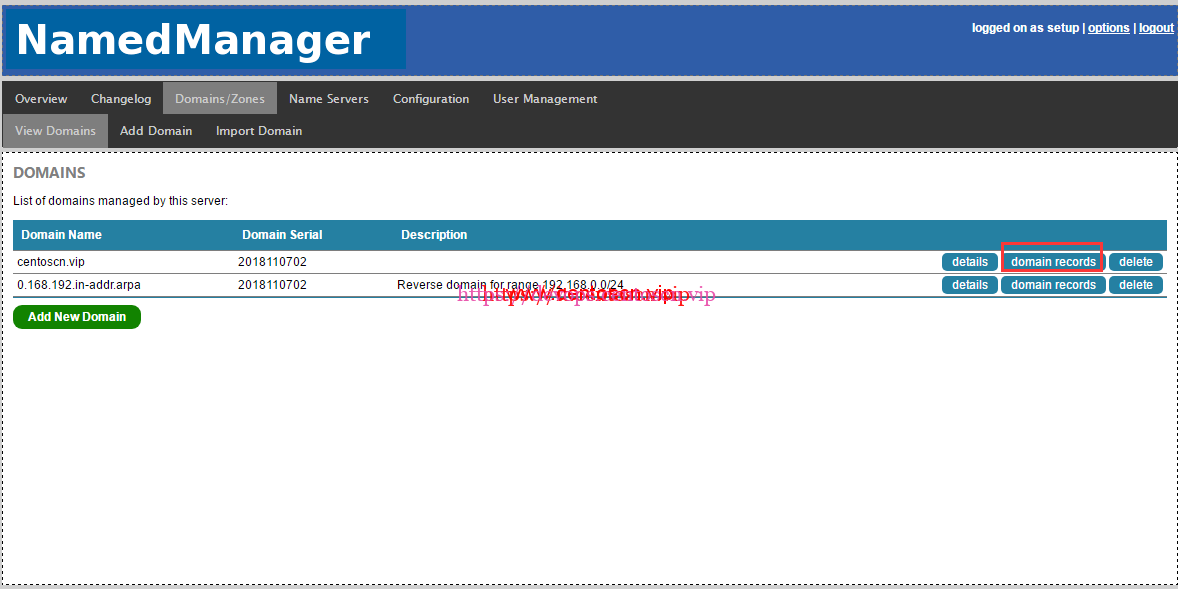Open the Import Domain sub-tab

259,131
